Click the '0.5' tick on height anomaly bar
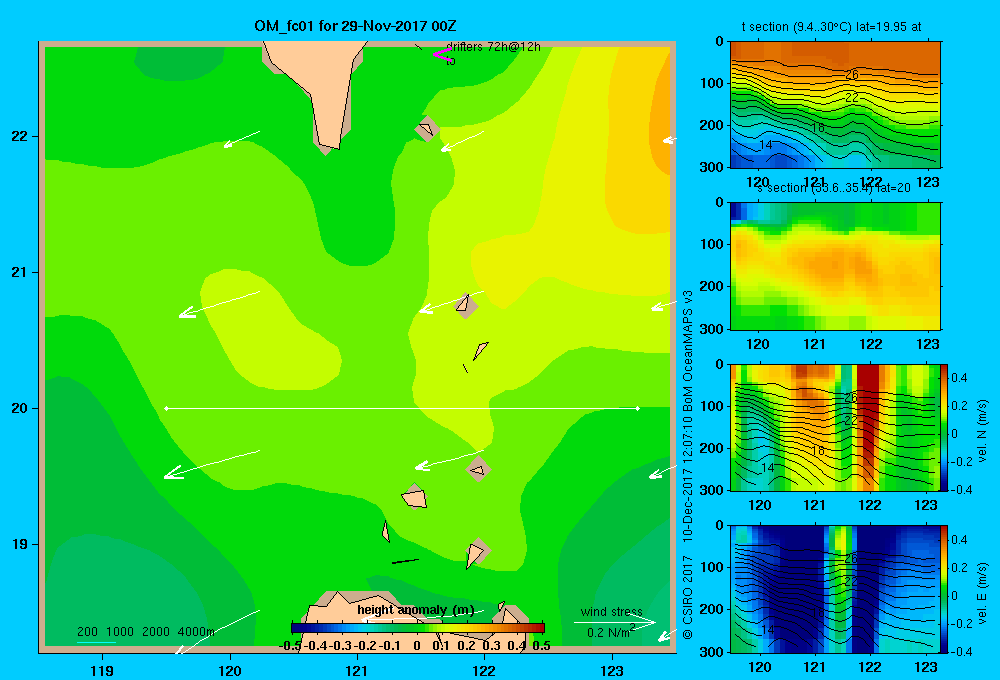The image size is (1000, 680). point(541,646)
